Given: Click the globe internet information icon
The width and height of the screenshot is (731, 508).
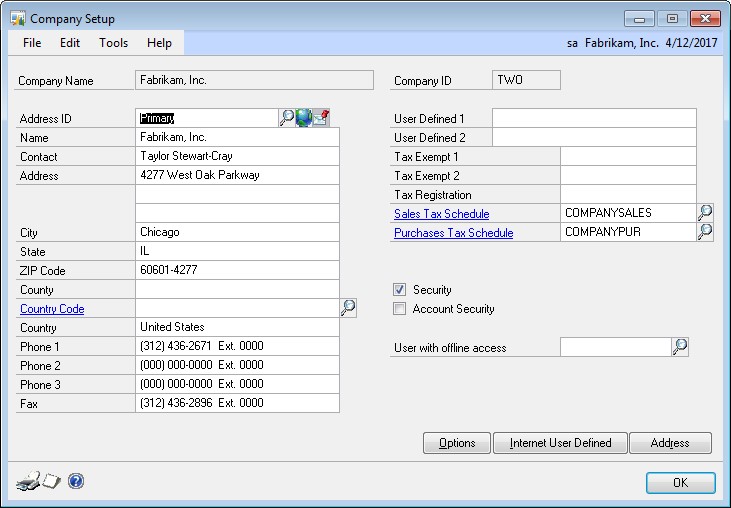Looking at the screenshot, I should (303, 118).
